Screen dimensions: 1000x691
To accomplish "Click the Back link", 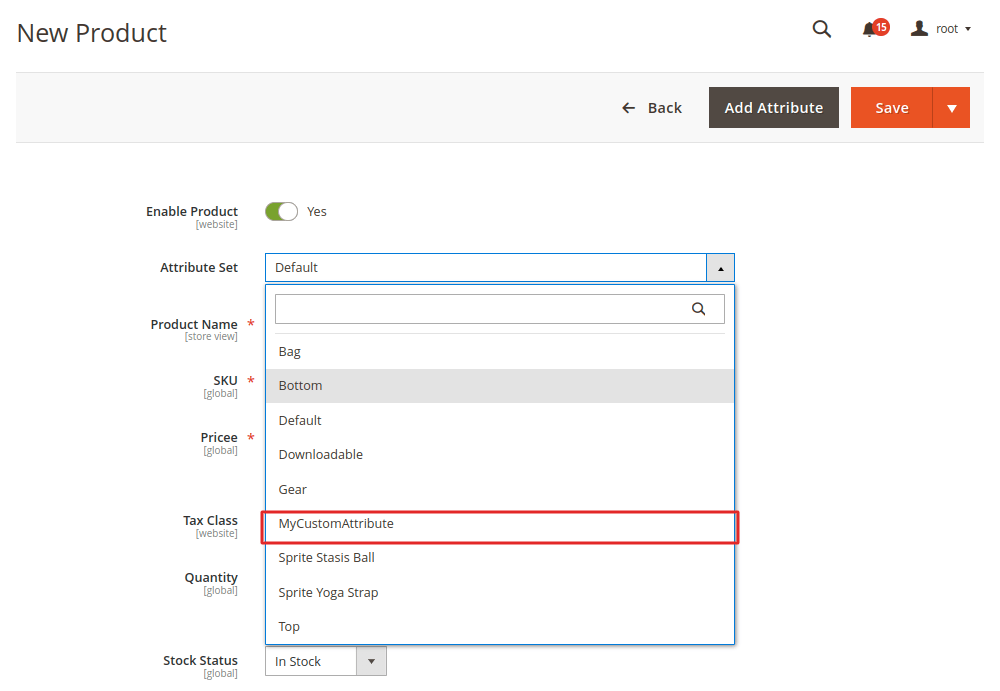I will [x=652, y=108].
